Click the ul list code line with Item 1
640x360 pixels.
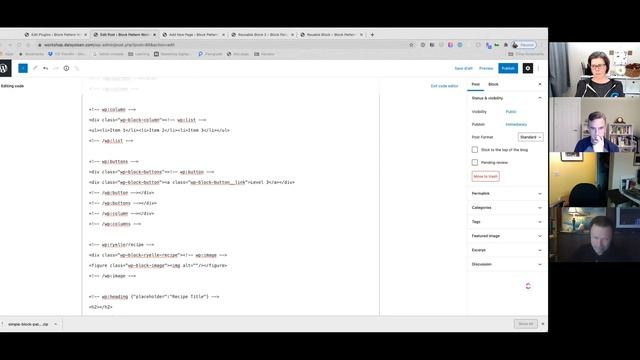(159, 130)
